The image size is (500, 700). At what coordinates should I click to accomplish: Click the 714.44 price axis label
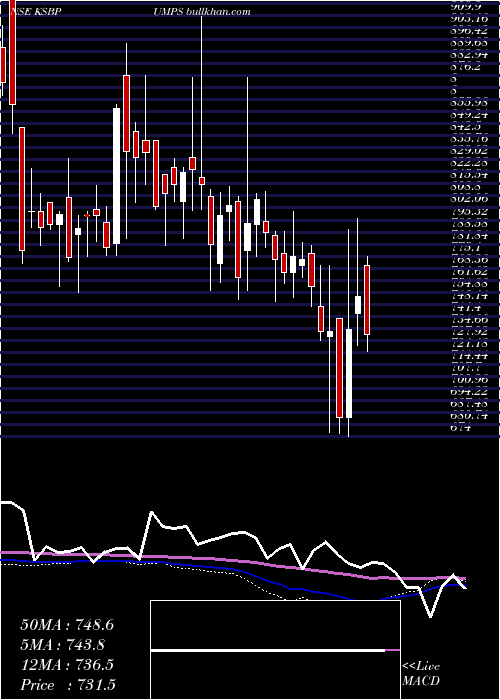pyautogui.click(x=470, y=356)
